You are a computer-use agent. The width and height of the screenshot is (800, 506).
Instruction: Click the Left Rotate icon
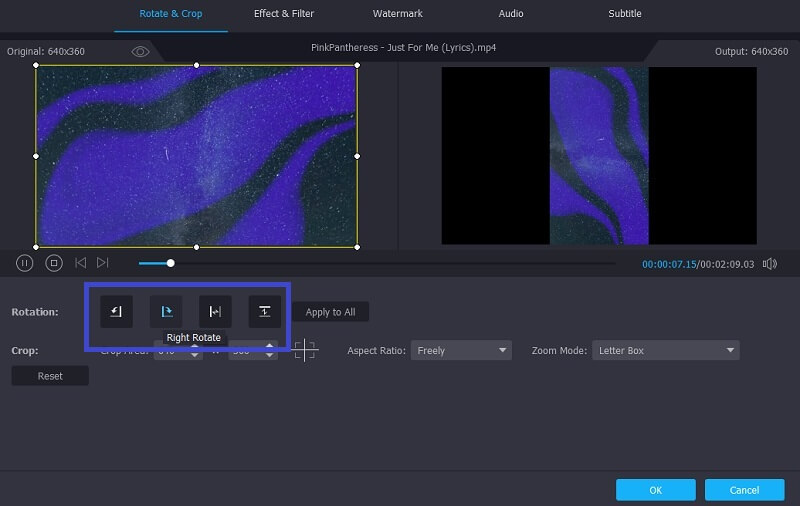point(116,312)
